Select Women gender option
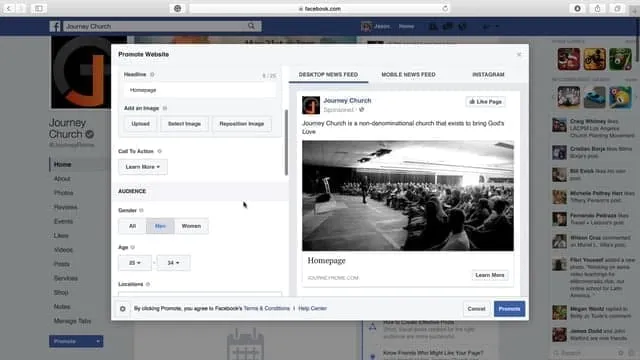The image size is (640, 360). 191,226
